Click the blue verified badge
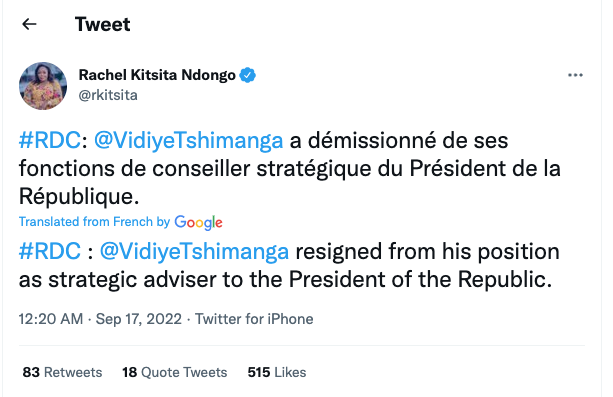The width and height of the screenshot is (613, 397). [x=247, y=75]
